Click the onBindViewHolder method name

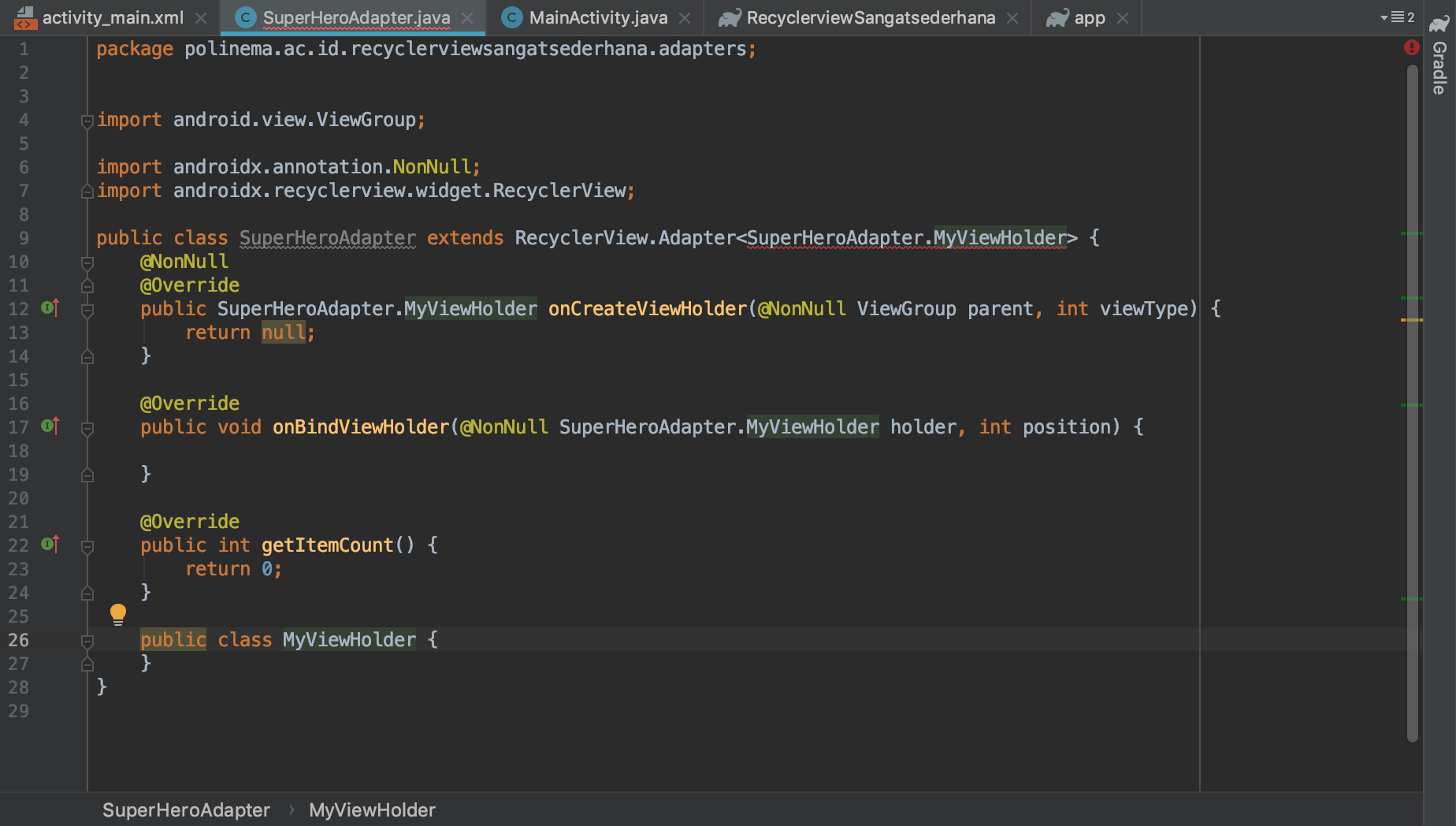[361, 427]
